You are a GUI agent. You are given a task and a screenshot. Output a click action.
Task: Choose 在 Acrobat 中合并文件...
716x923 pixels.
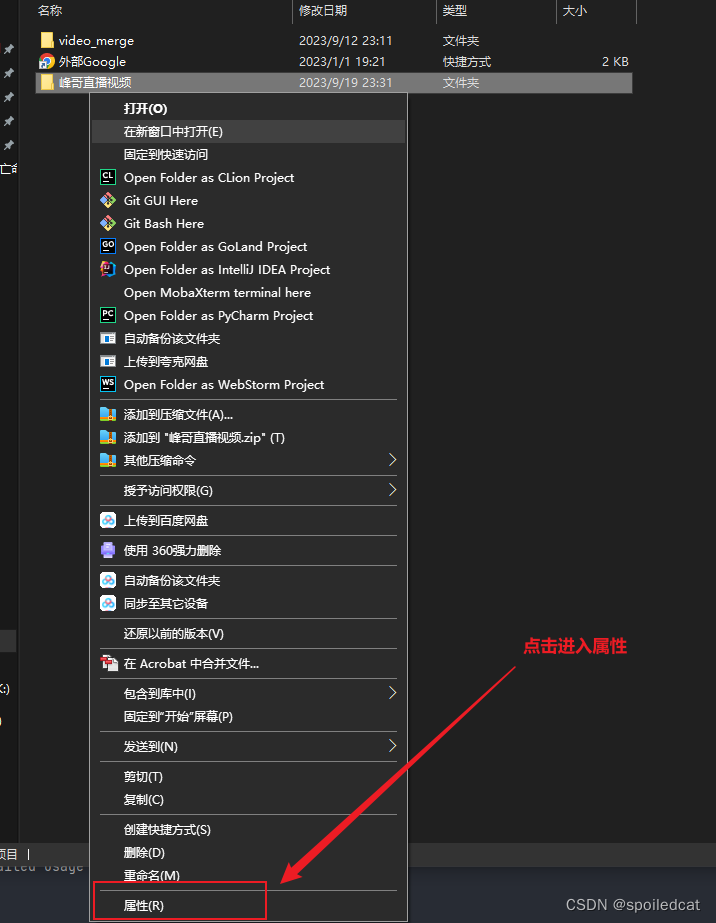(248, 663)
